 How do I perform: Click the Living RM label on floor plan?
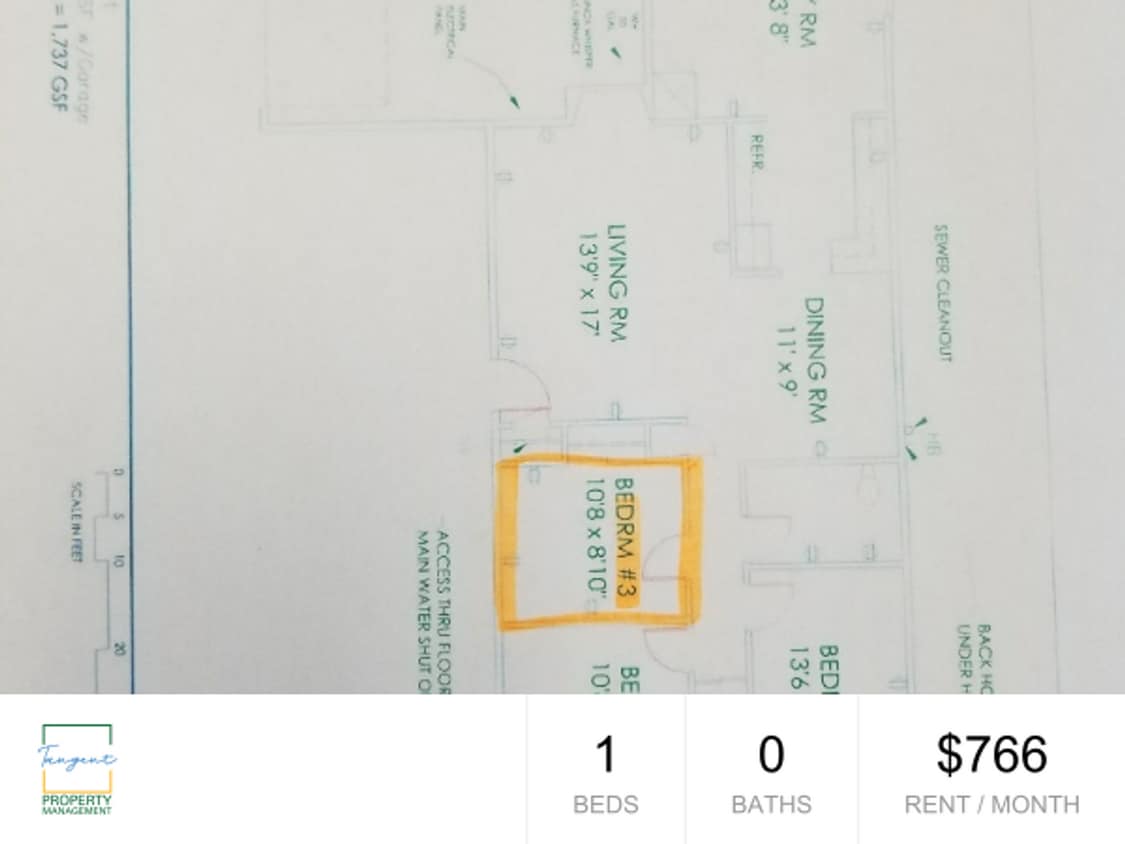tap(618, 282)
